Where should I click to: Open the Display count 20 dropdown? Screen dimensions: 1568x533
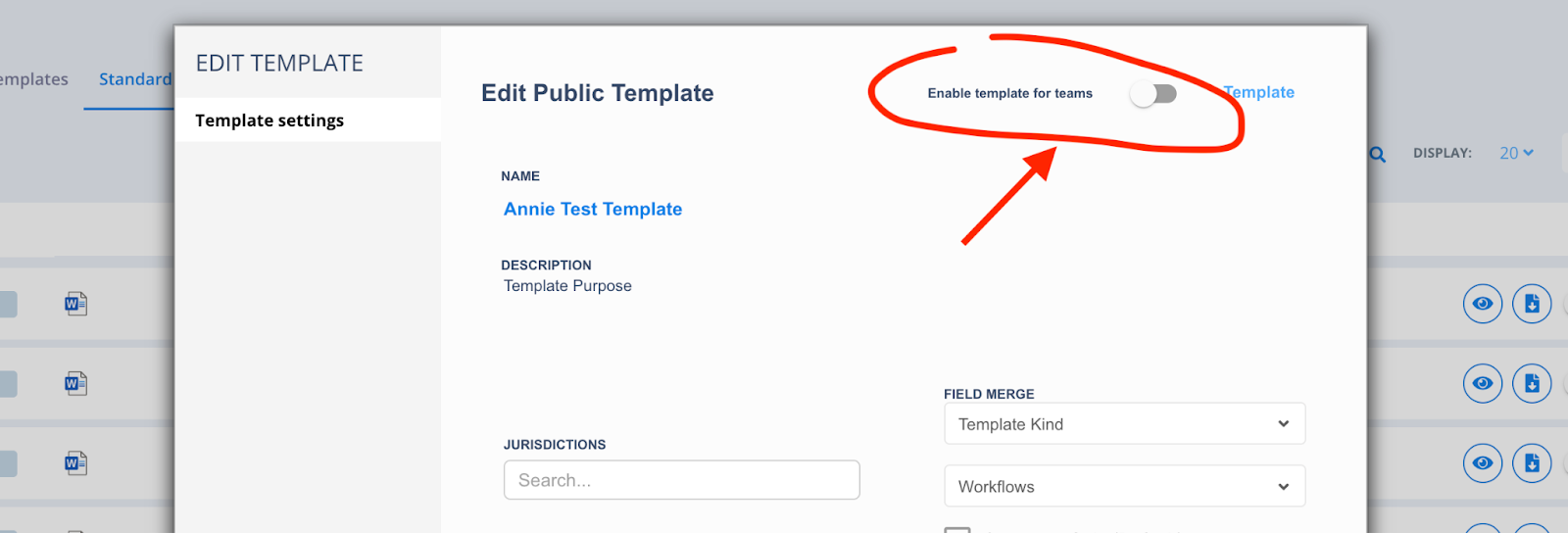1516,153
